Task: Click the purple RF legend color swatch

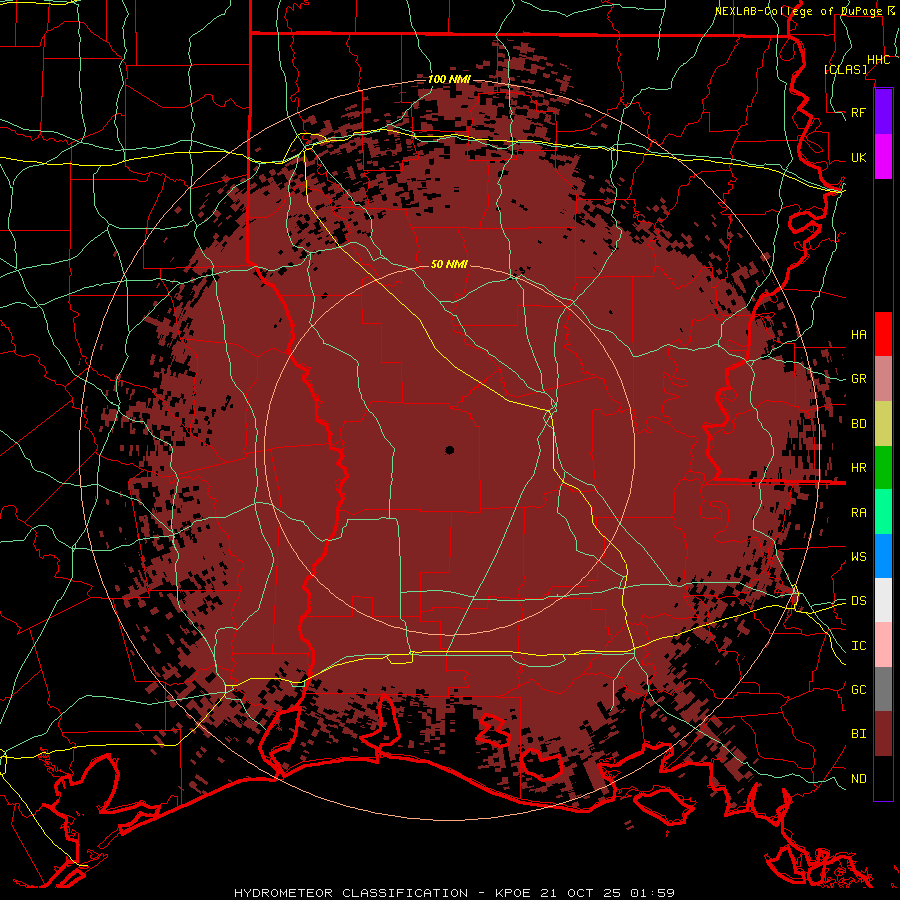Action: (883, 112)
